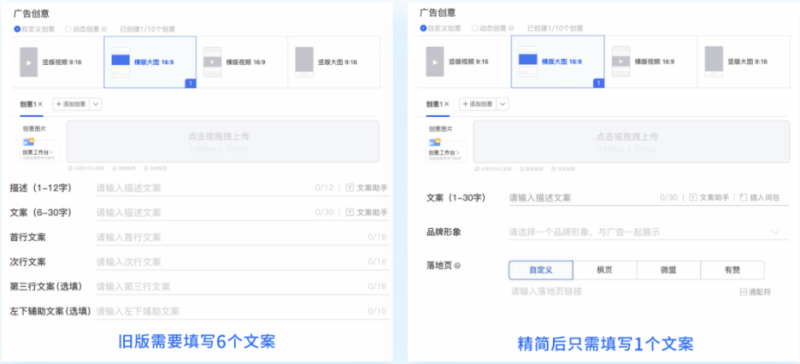Choose 竖版视频 9:16 format in right panel

(x=464, y=61)
